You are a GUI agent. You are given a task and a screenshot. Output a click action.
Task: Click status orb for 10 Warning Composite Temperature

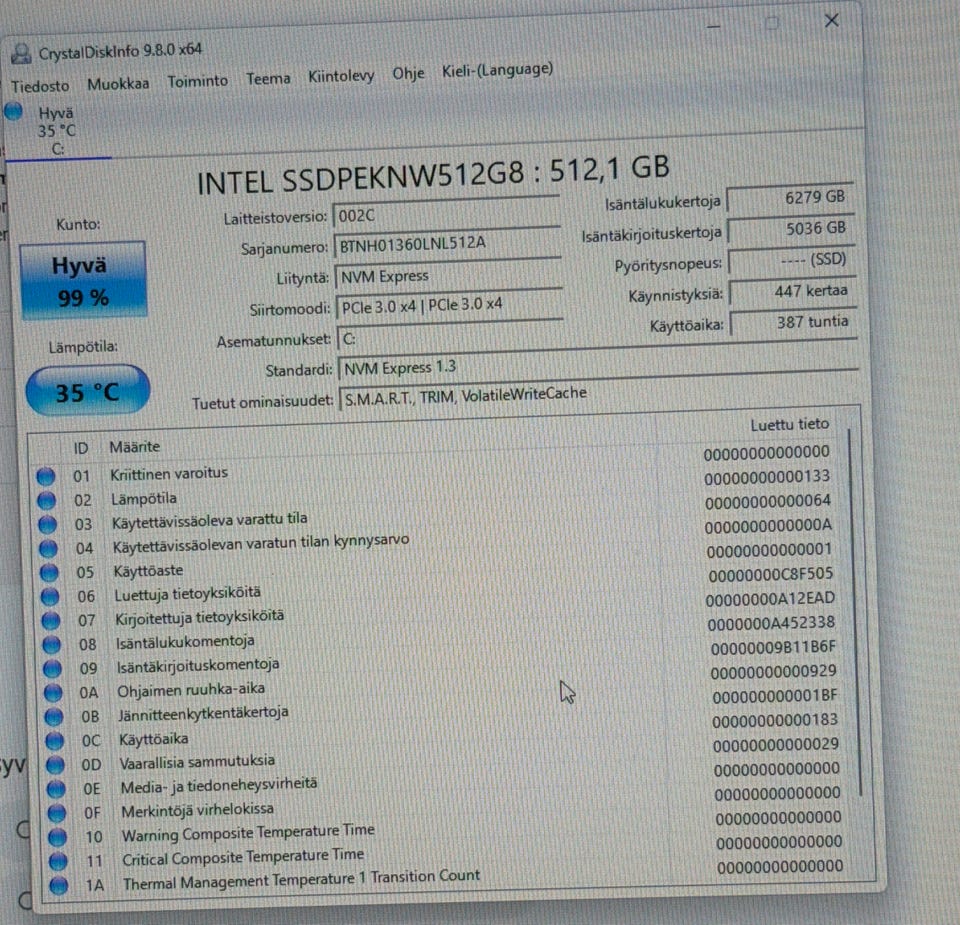(58, 836)
